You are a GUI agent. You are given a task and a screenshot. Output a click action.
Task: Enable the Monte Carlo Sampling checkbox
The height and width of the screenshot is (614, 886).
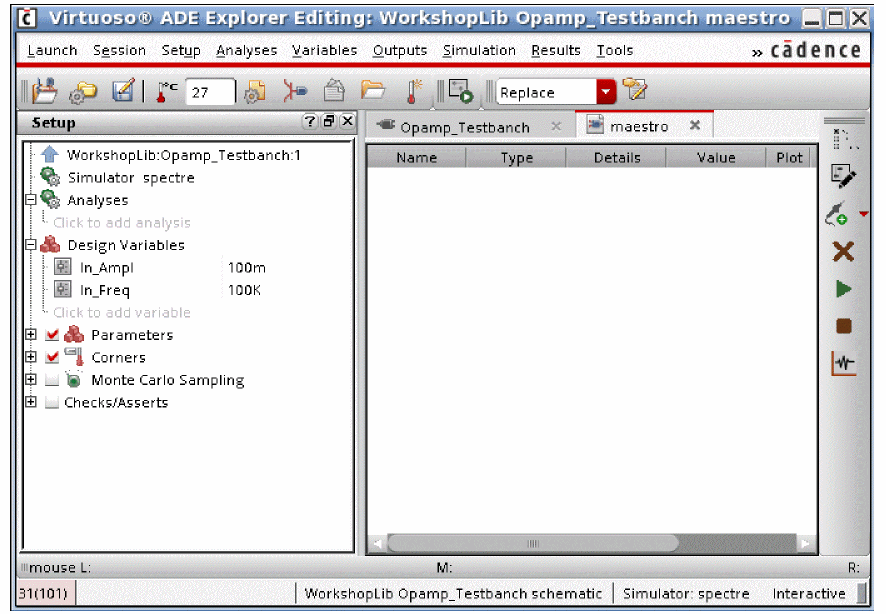(x=52, y=380)
